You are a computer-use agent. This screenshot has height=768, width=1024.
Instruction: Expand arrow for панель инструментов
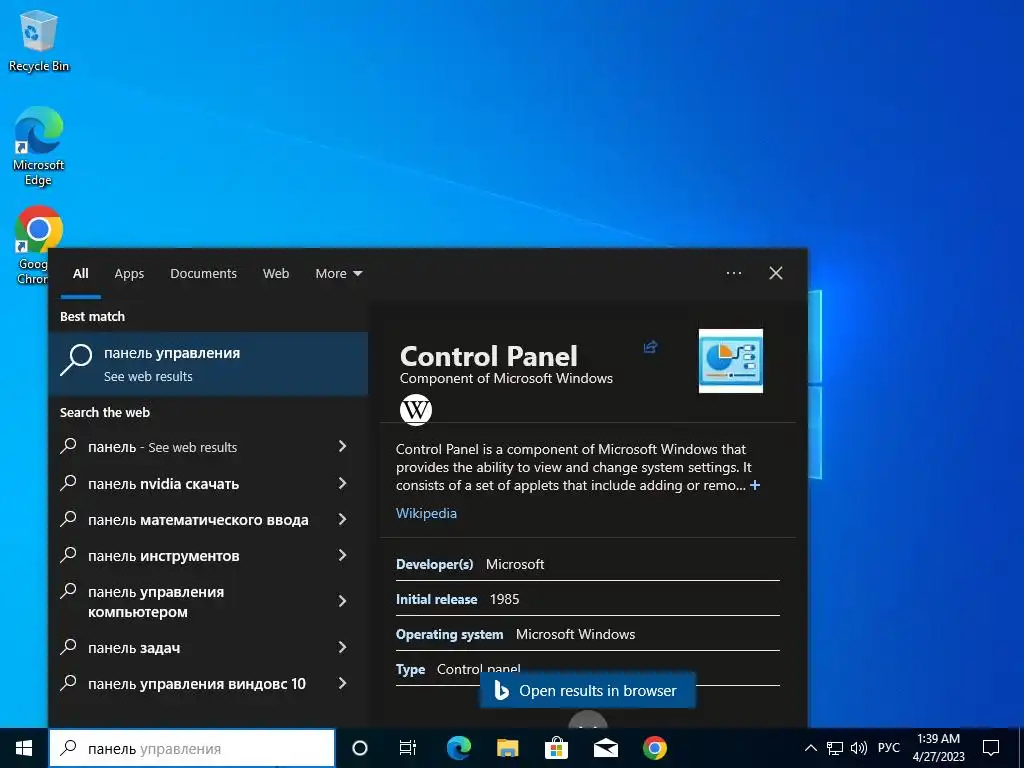click(342, 555)
